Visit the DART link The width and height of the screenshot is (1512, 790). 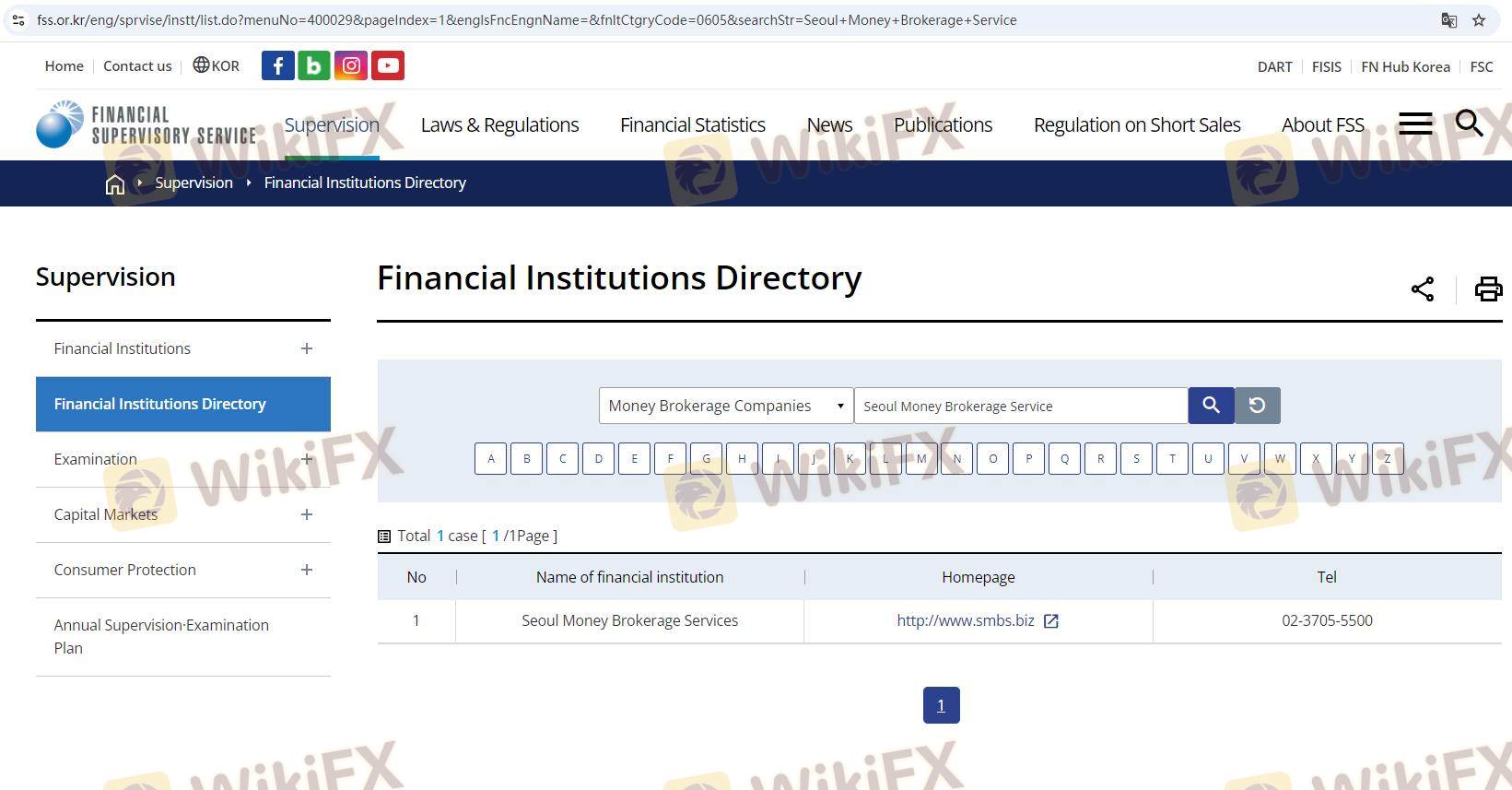tap(1275, 66)
